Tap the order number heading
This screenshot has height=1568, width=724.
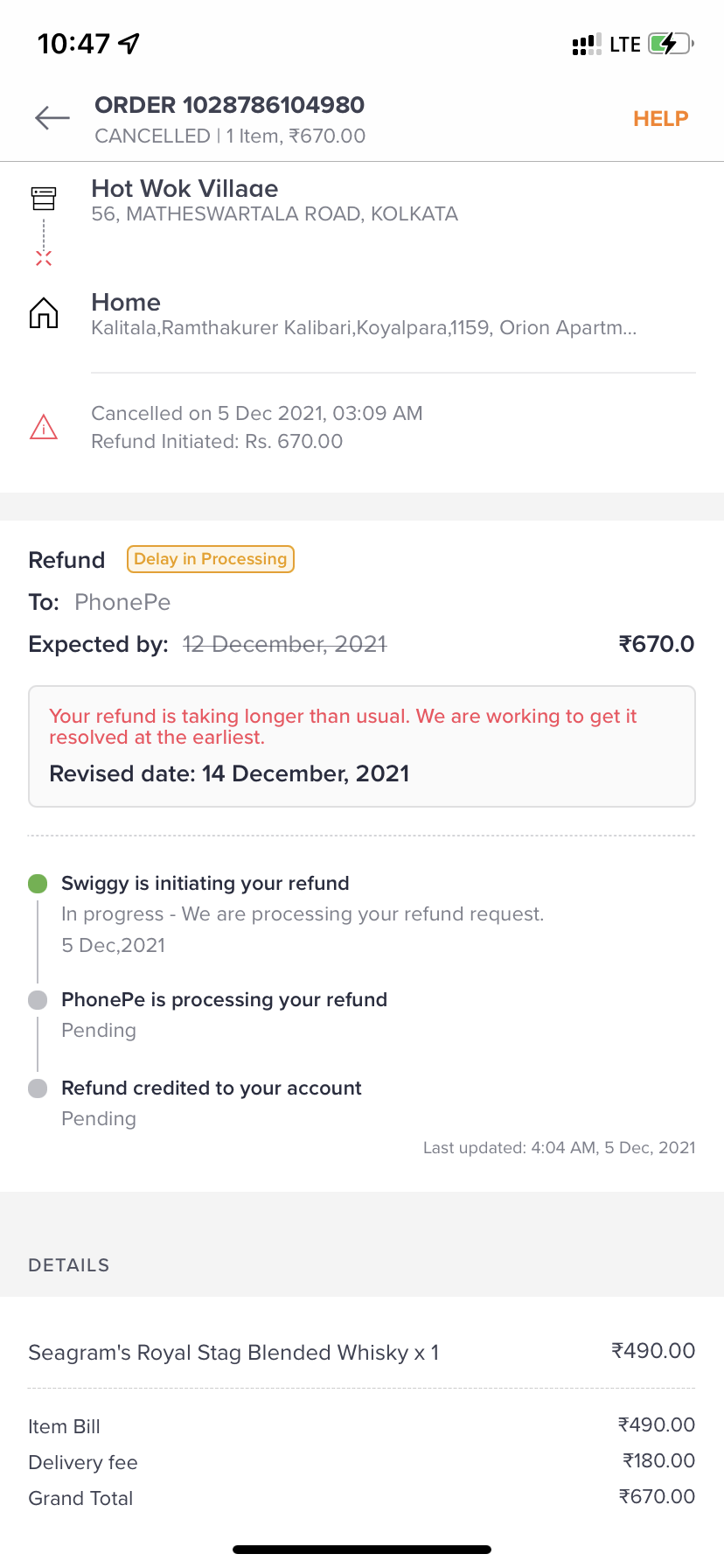[229, 105]
